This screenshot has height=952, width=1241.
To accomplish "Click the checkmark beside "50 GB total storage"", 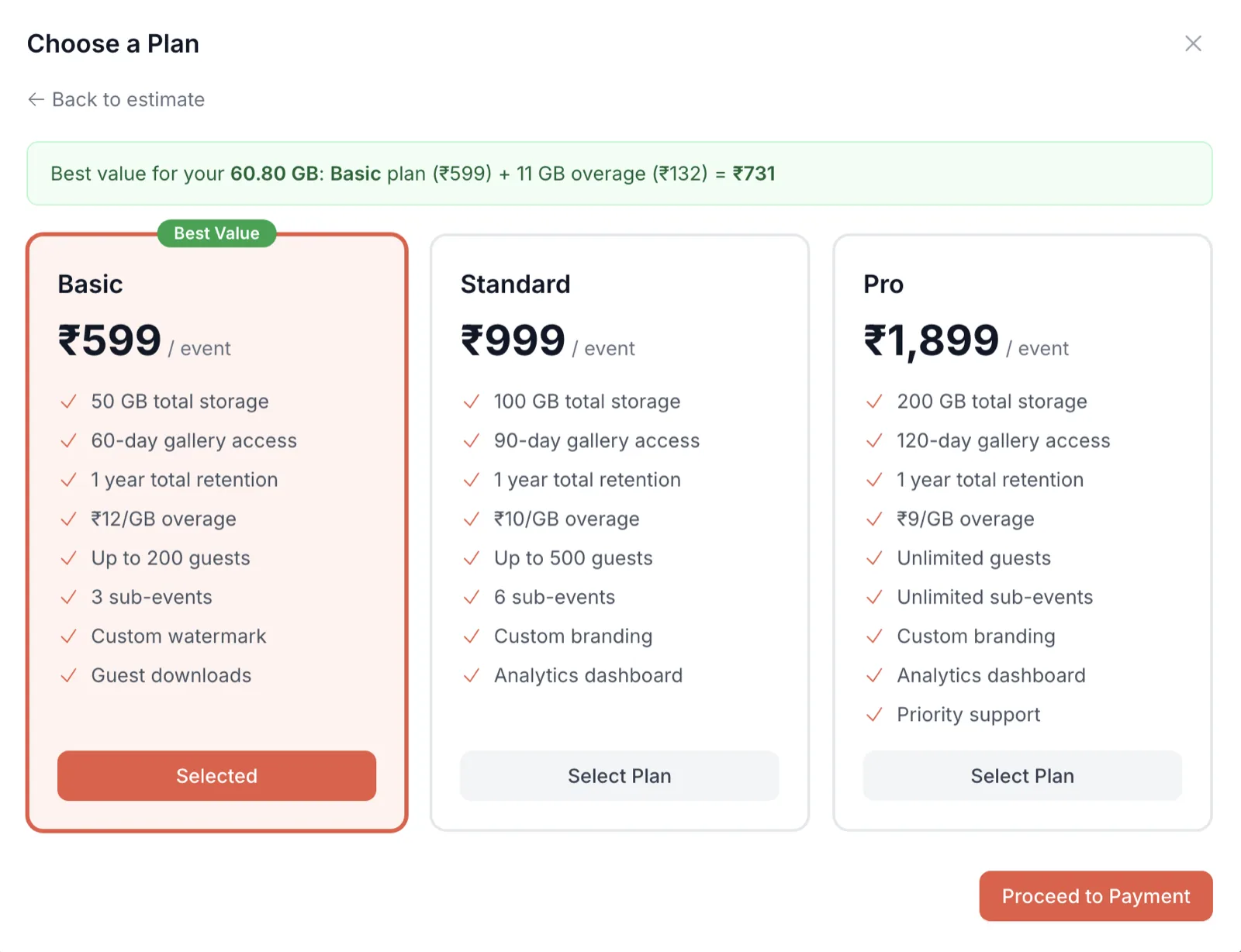I will tap(67, 402).
